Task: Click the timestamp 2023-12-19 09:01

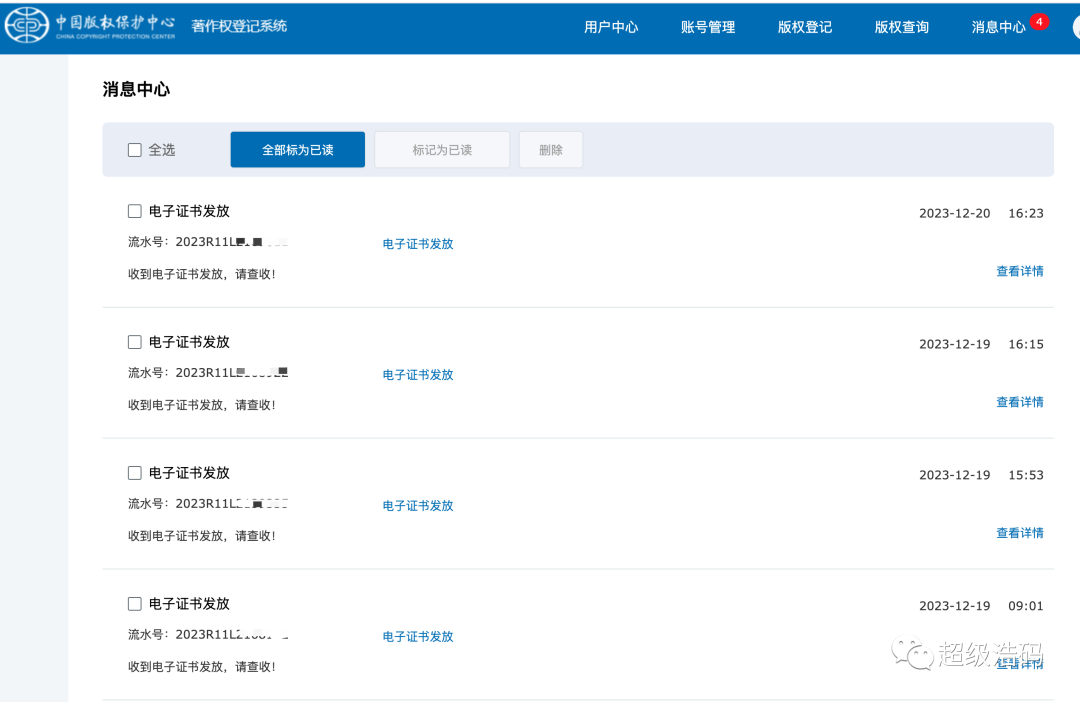Action: [982, 606]
